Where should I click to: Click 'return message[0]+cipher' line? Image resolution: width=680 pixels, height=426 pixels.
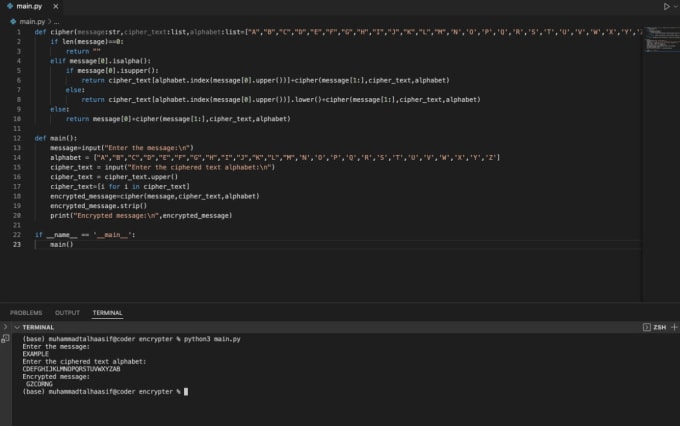[x=178, y=119]
